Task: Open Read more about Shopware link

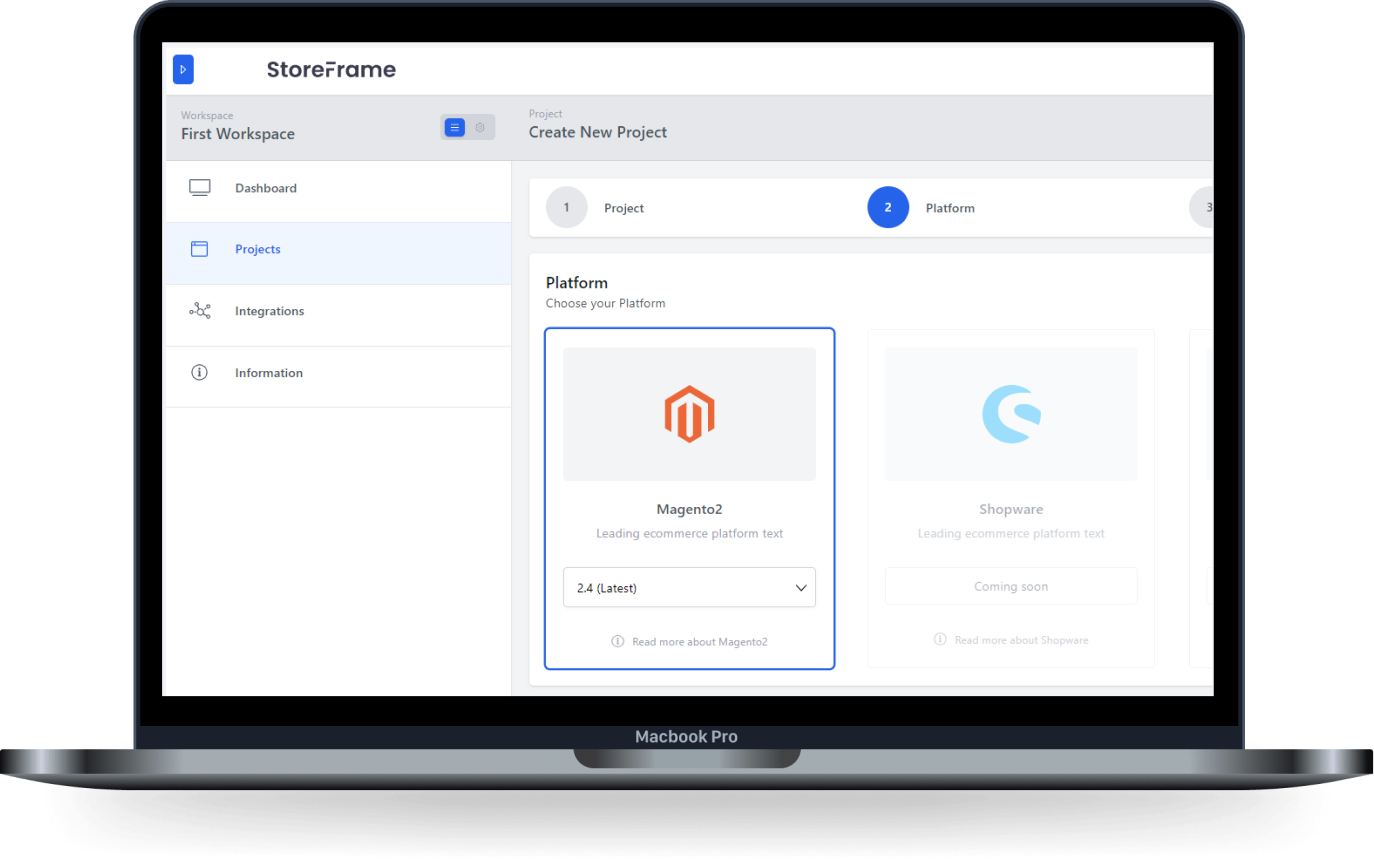Action: (x=1021, y=640)
